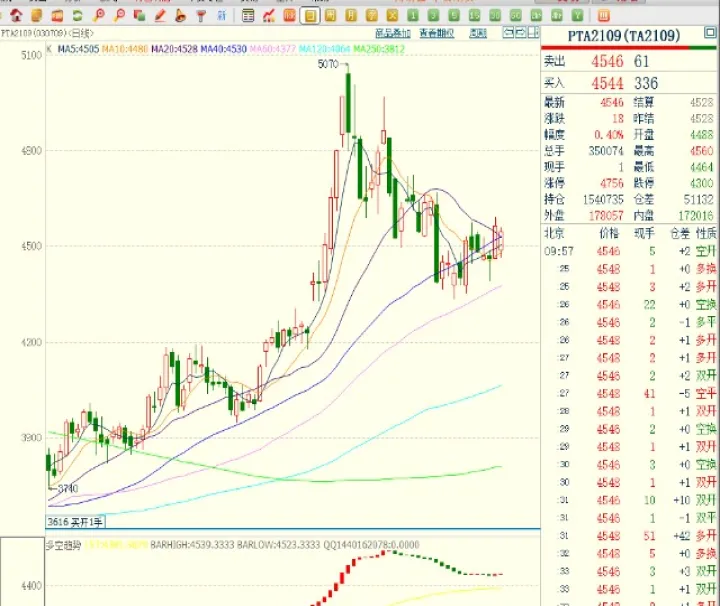Click the Y yearly period icon
The image size is (720, 606).
(577, 17)
